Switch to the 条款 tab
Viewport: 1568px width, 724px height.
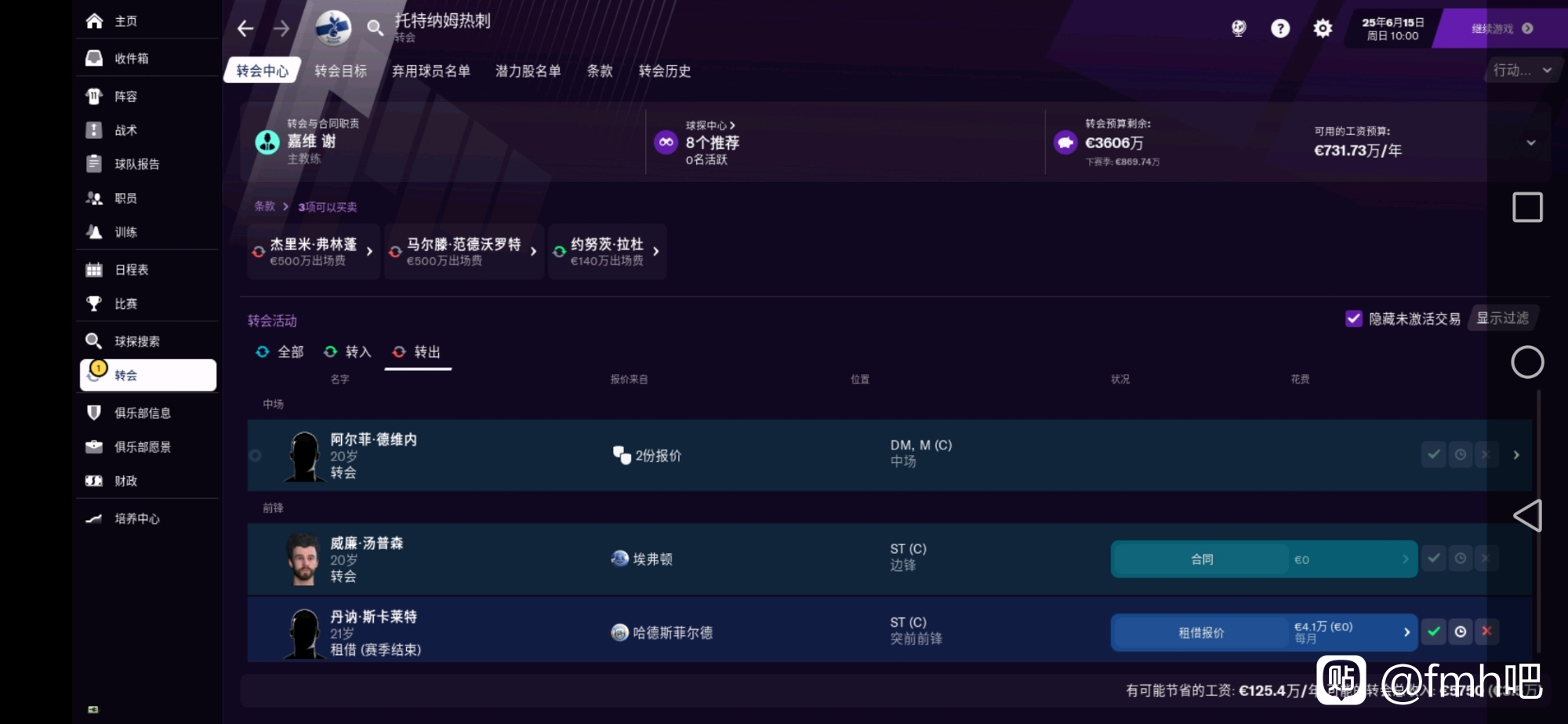click(600, 71)
